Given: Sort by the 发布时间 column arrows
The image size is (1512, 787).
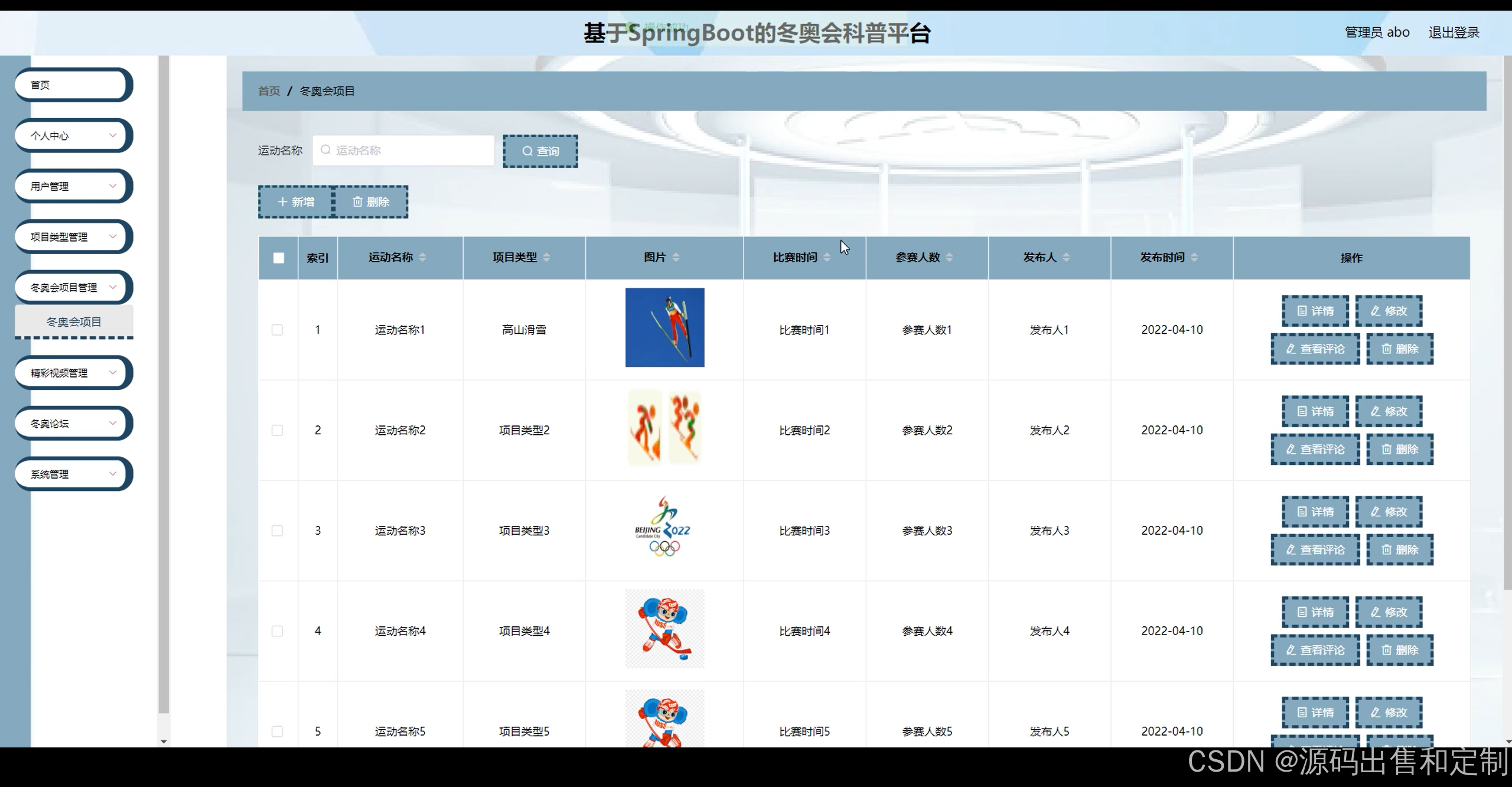Looking at the screenshot, I should tap(1194, 258).
